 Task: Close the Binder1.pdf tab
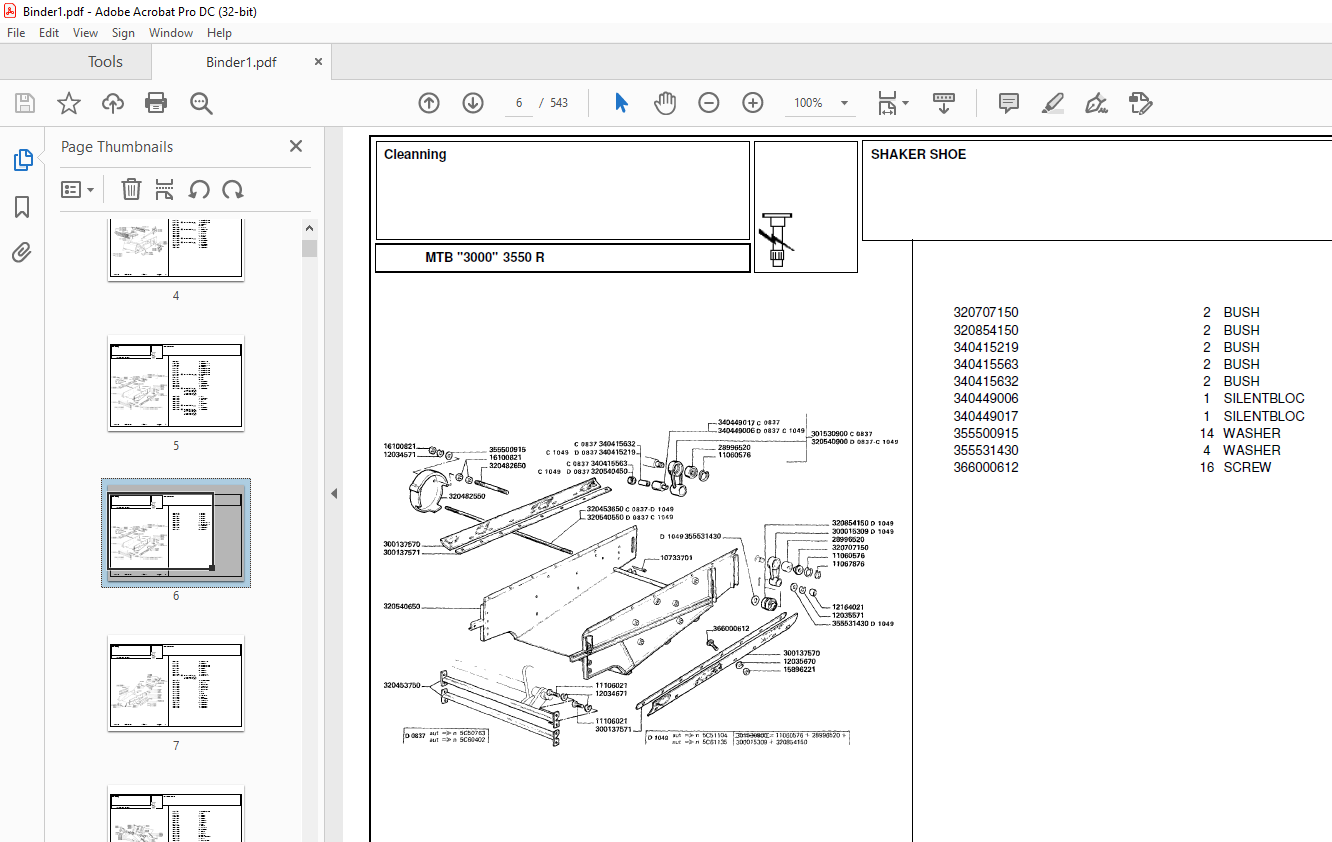(x=318, y=61)
